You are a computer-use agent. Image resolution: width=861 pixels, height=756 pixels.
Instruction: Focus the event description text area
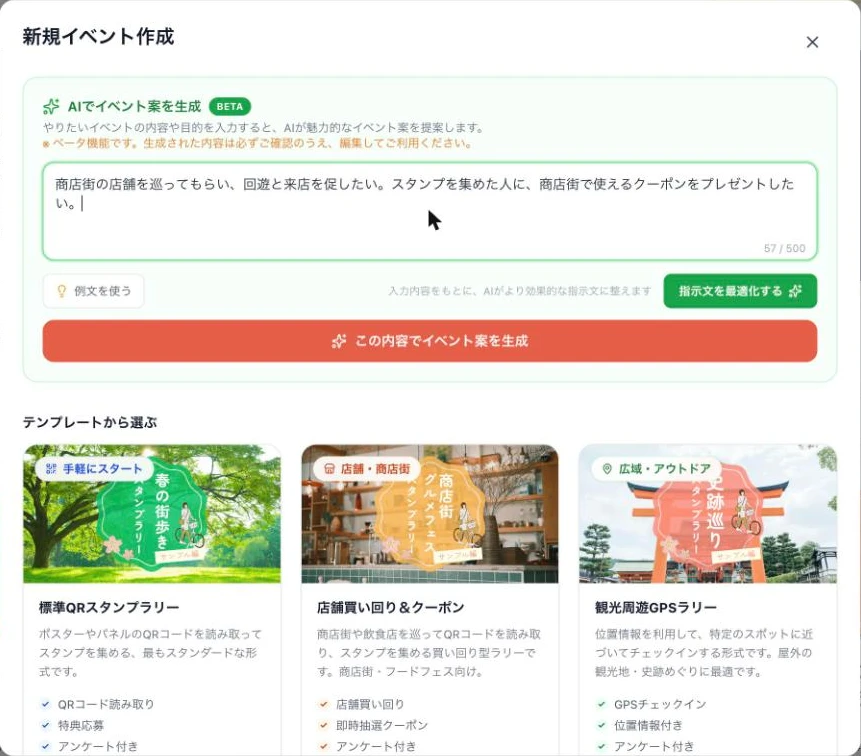click(x=430, y=211)
